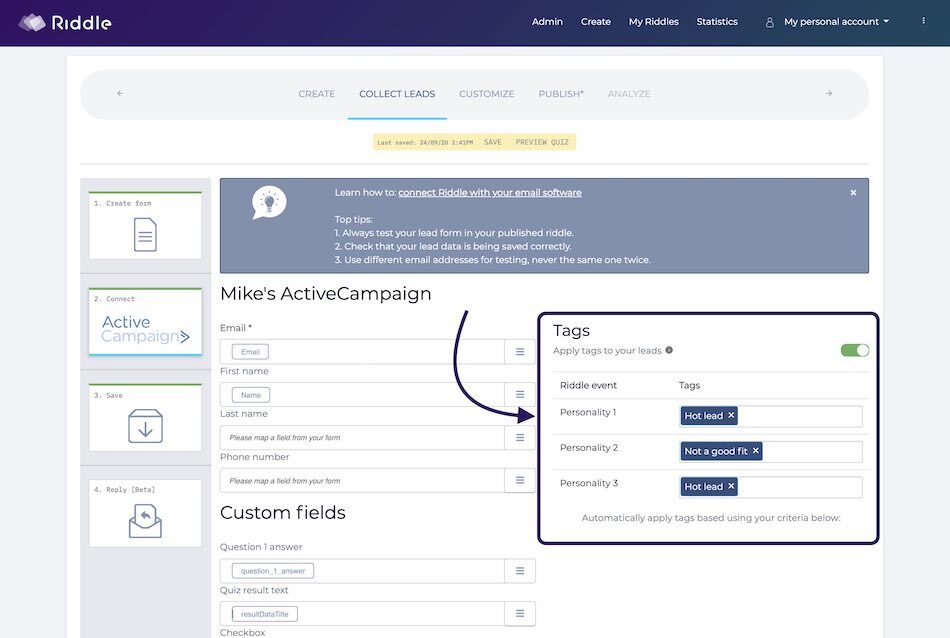Open the vertical three-dot menu in header

[x=923, y=21]
